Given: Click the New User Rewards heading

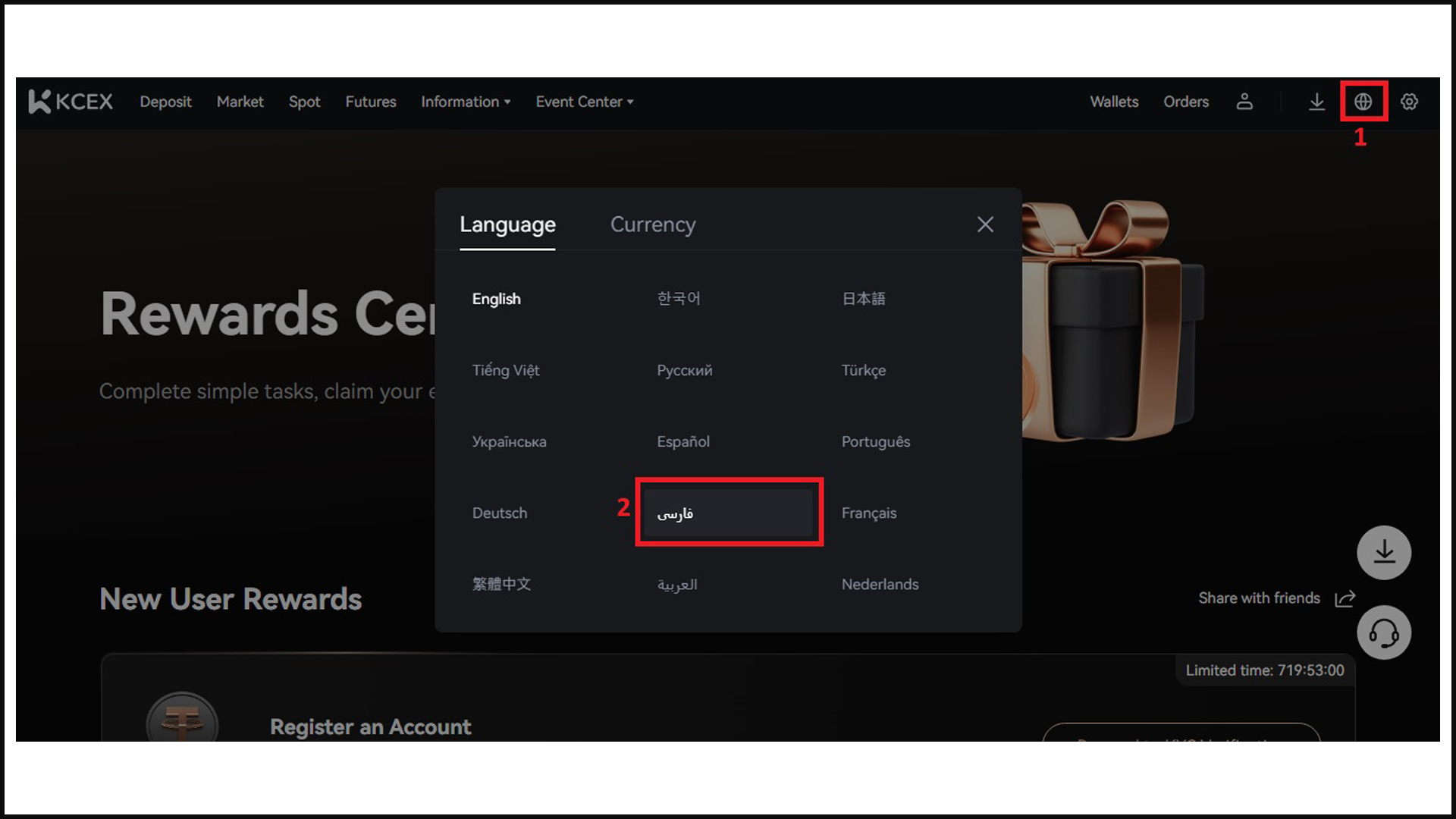Looking at the screenshot, I should click(231, 599).
